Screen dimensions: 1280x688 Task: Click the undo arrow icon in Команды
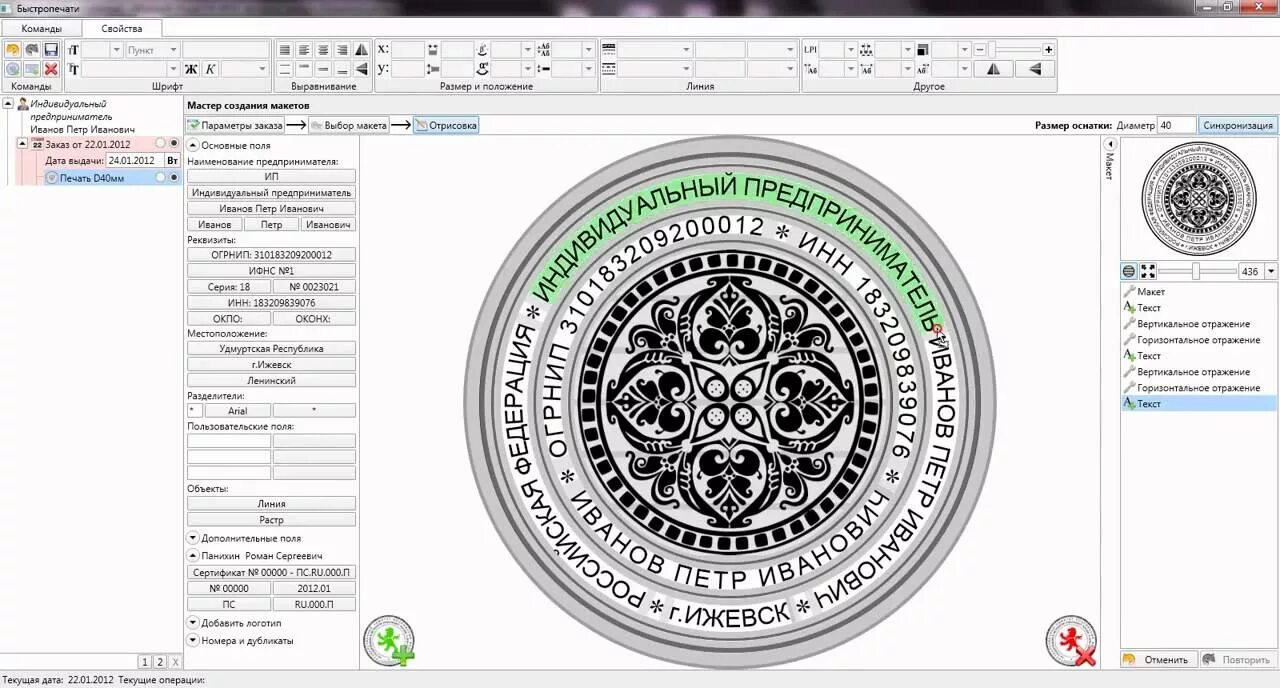point(13,49)
